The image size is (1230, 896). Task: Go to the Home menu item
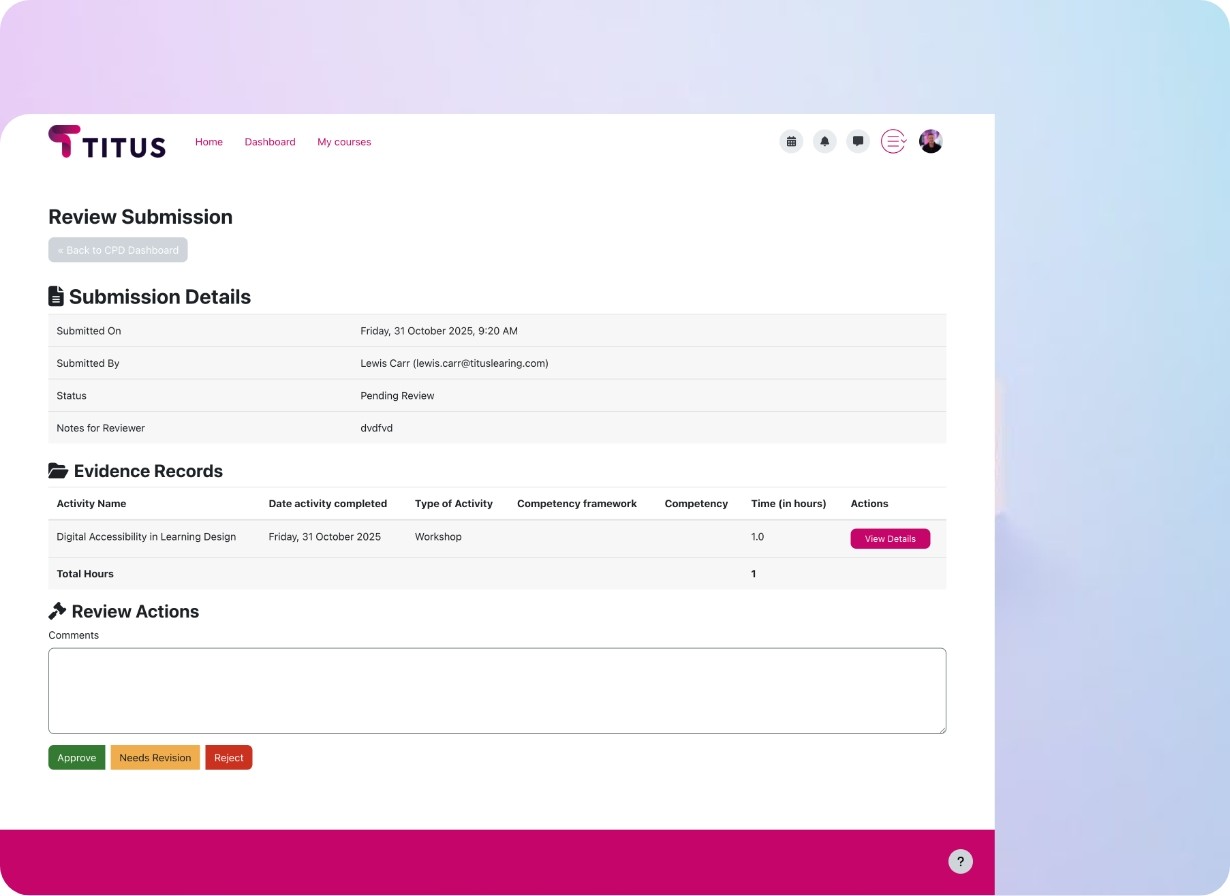pyautogui.click(x=209, y=142)
